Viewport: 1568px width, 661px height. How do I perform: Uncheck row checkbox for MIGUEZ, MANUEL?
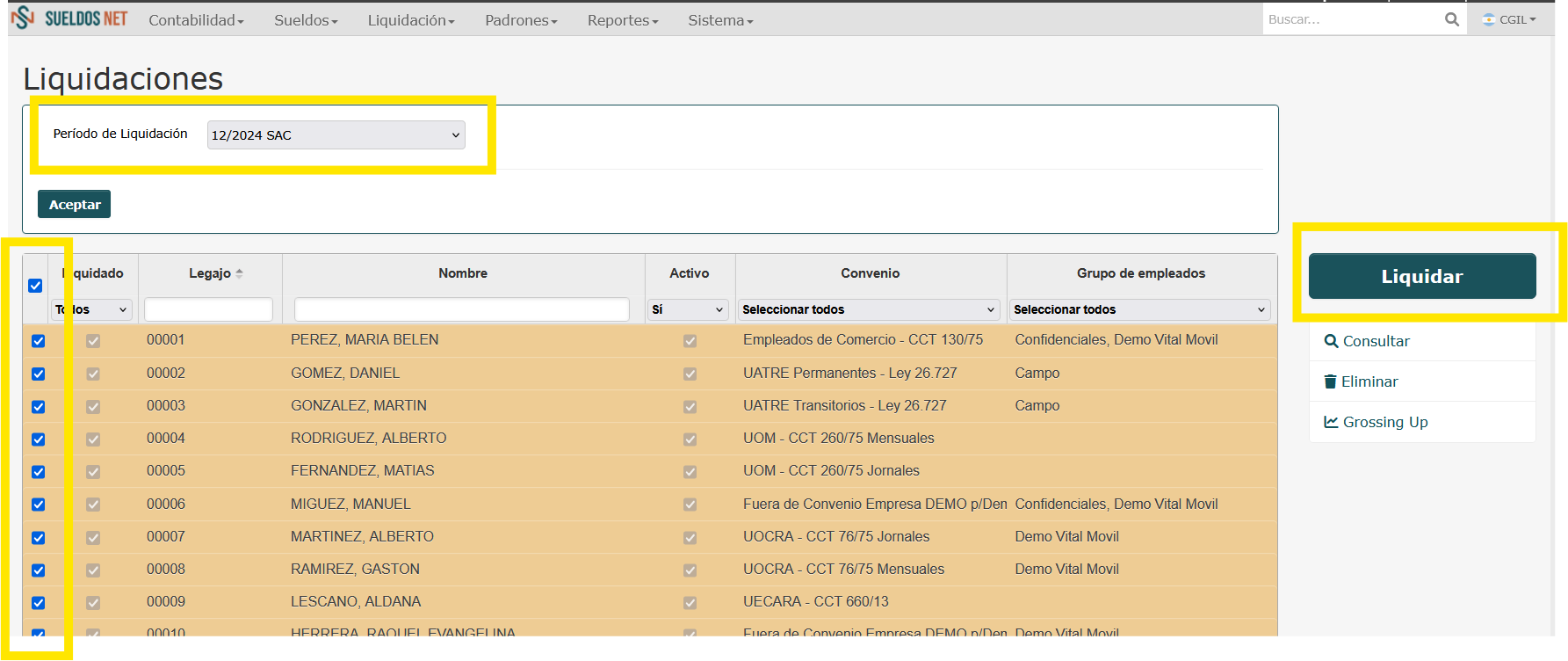tap(38, 505)
